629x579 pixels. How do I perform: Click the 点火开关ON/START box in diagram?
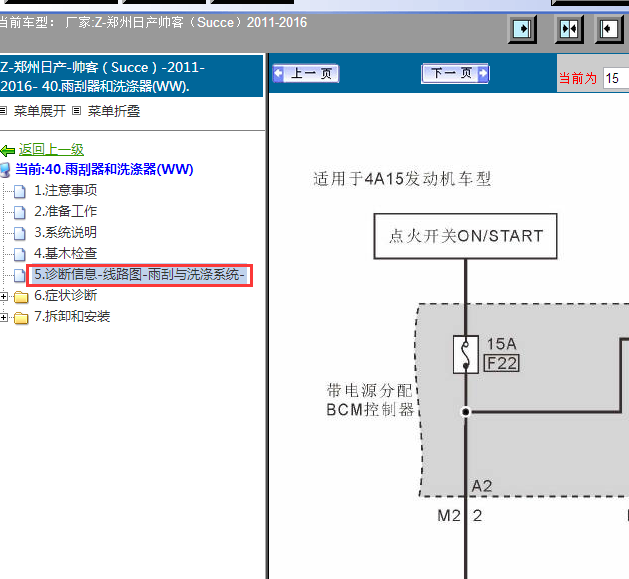point(465,236)
